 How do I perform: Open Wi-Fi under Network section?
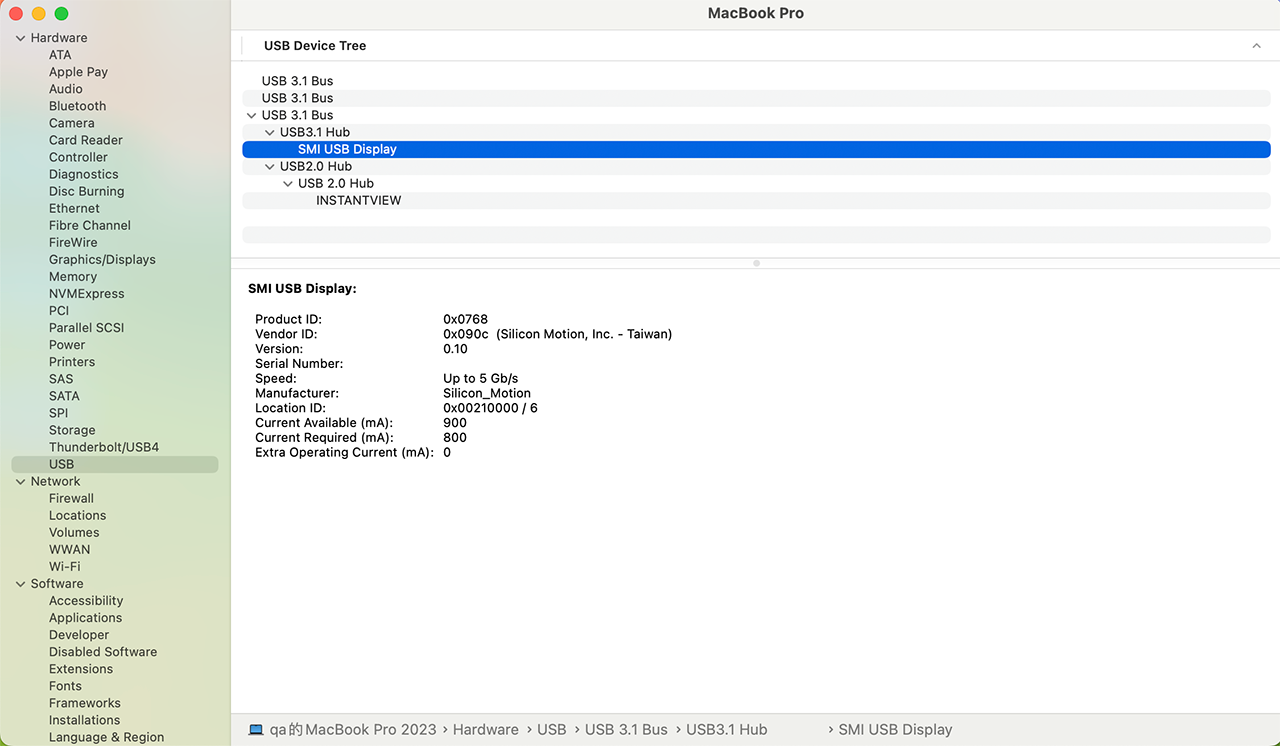pos(64,566)
